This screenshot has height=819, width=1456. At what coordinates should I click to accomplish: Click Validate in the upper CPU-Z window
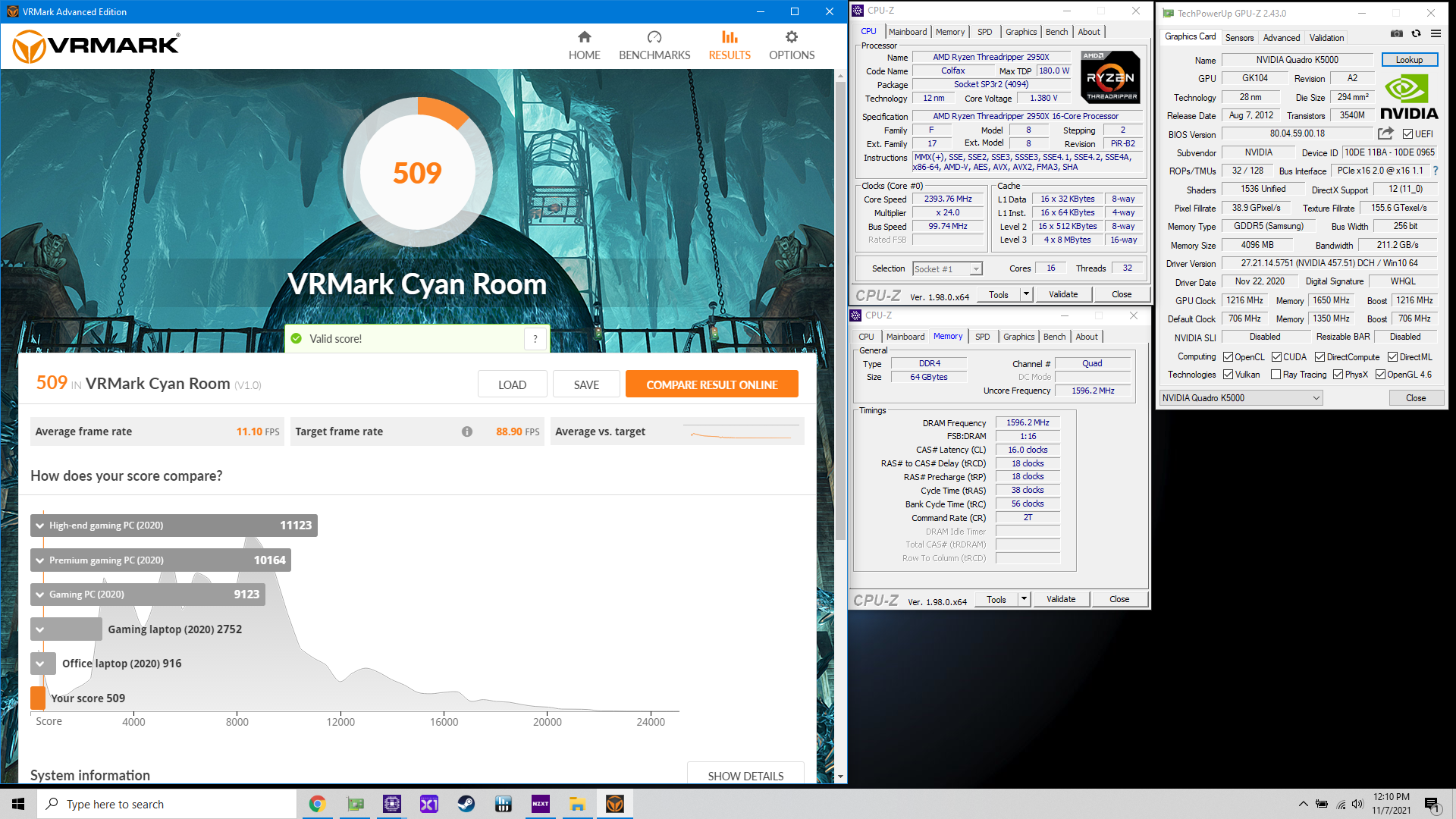point(1062,294)
